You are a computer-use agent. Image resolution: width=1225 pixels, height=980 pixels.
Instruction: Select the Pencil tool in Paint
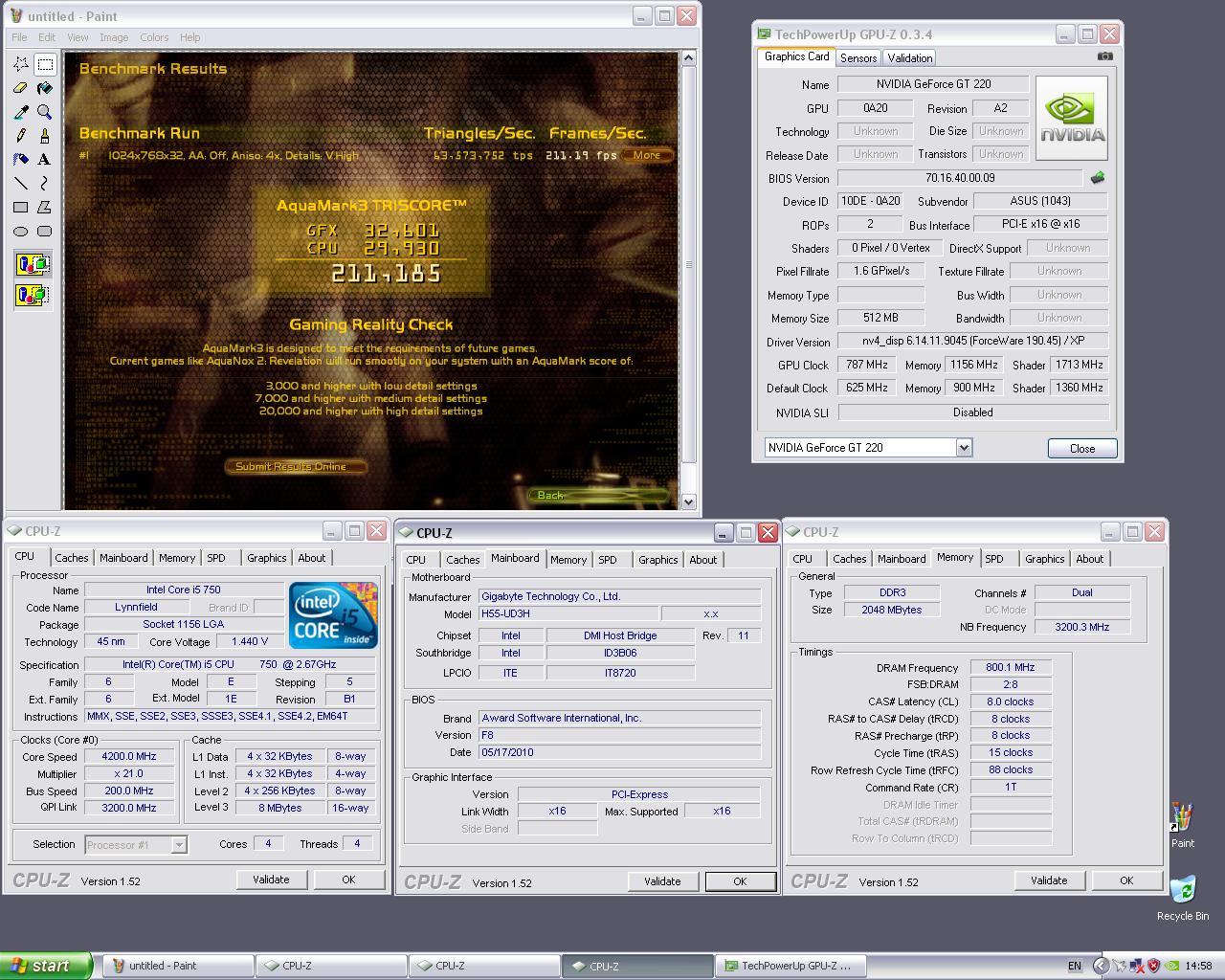(21, 136)
